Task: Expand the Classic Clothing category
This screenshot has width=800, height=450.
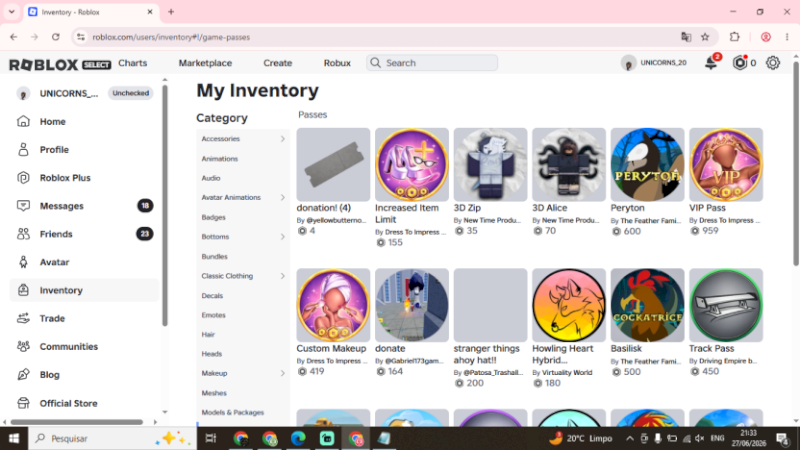Action: click(x=283, y=276)
